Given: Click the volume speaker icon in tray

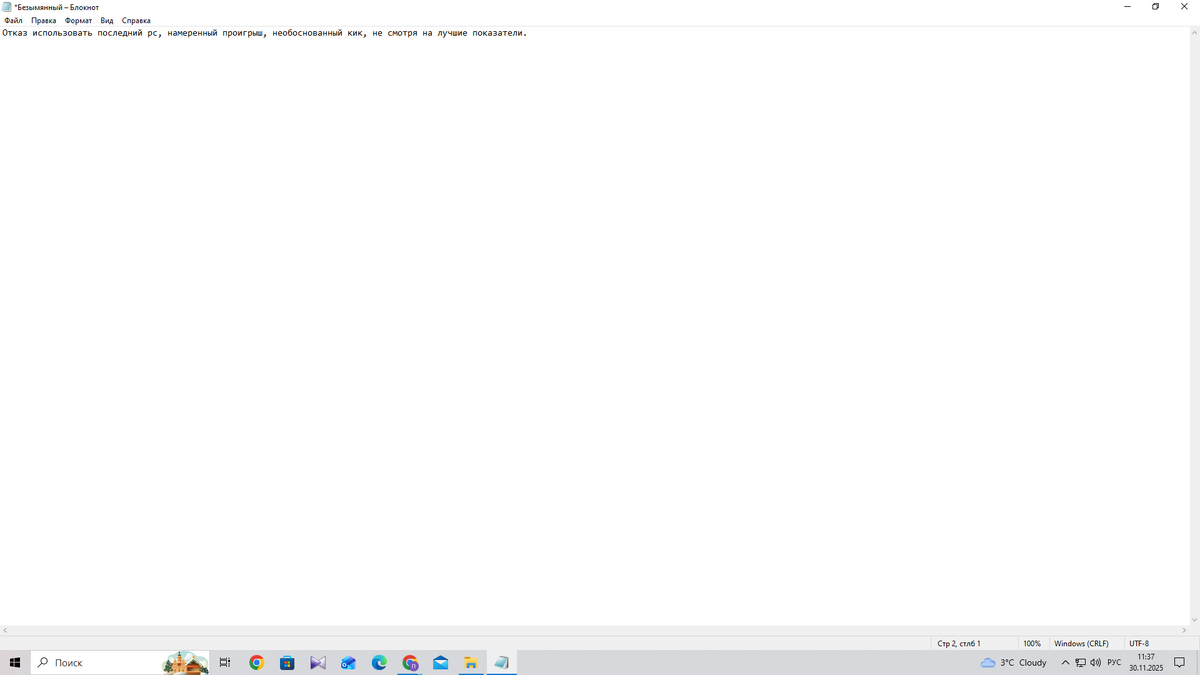Looking at the screenshot, I should (1095, 663).
